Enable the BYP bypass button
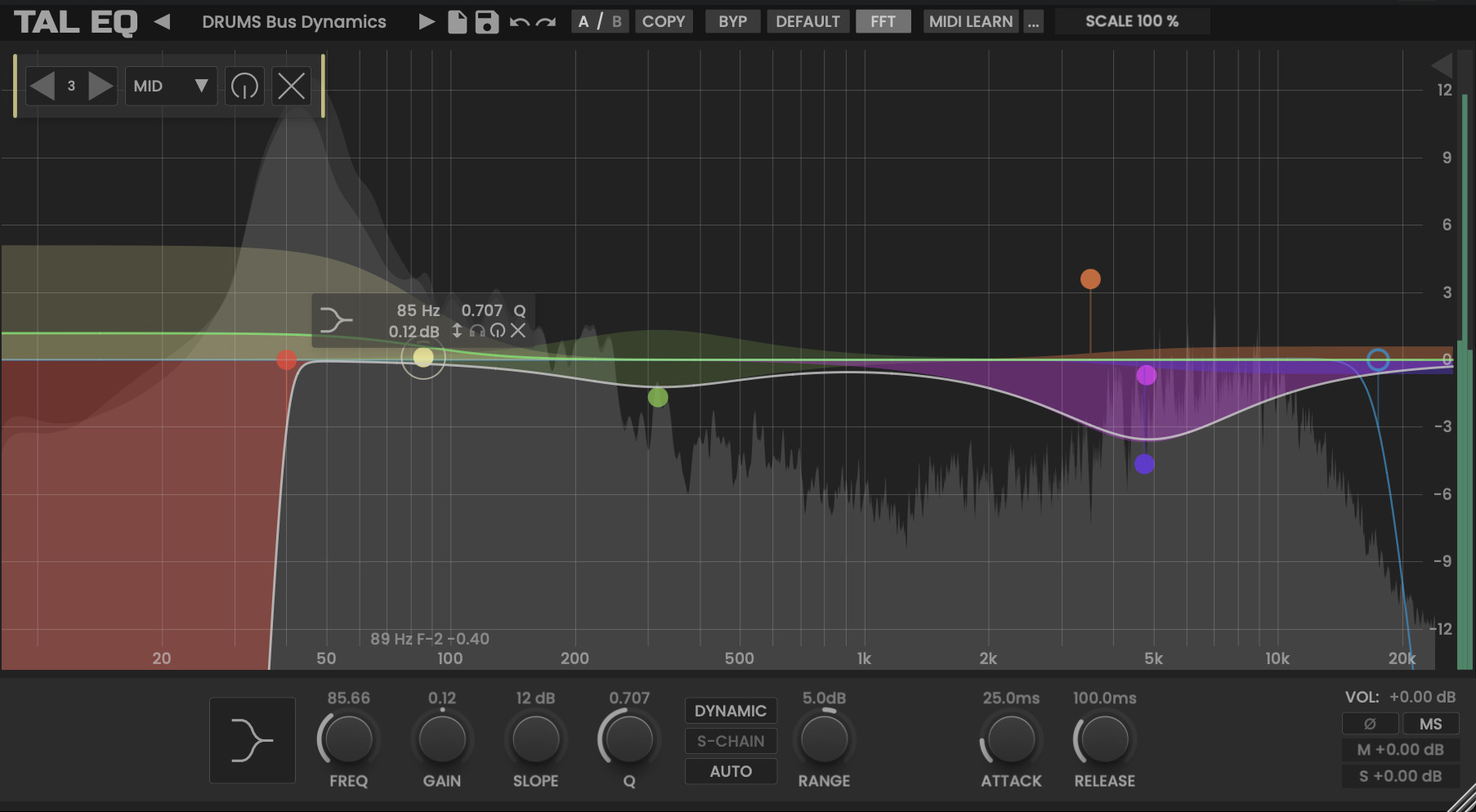 (x=732, y=22)
